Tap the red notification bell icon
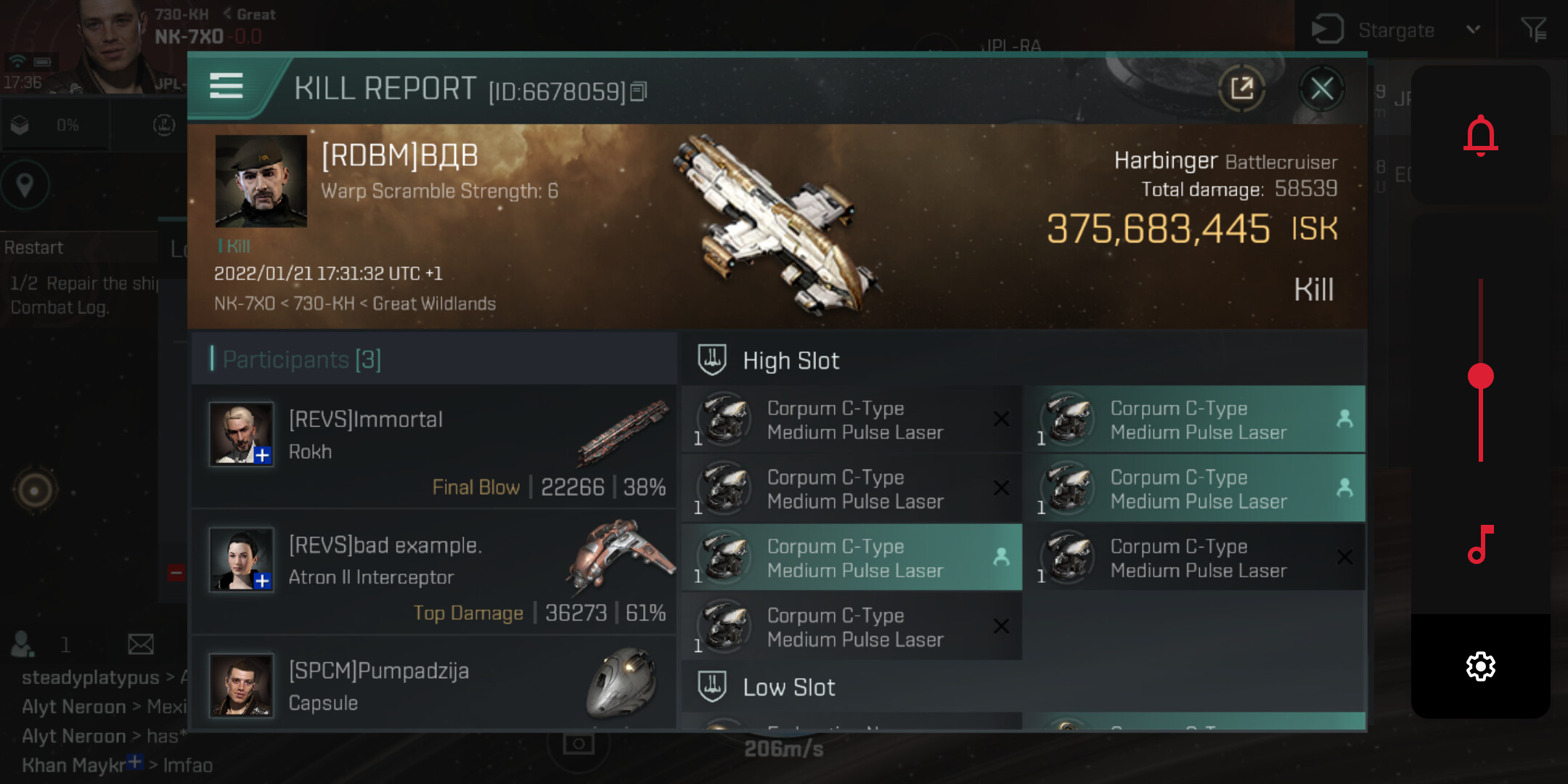1568x784 pixels. coord(1480,136)
